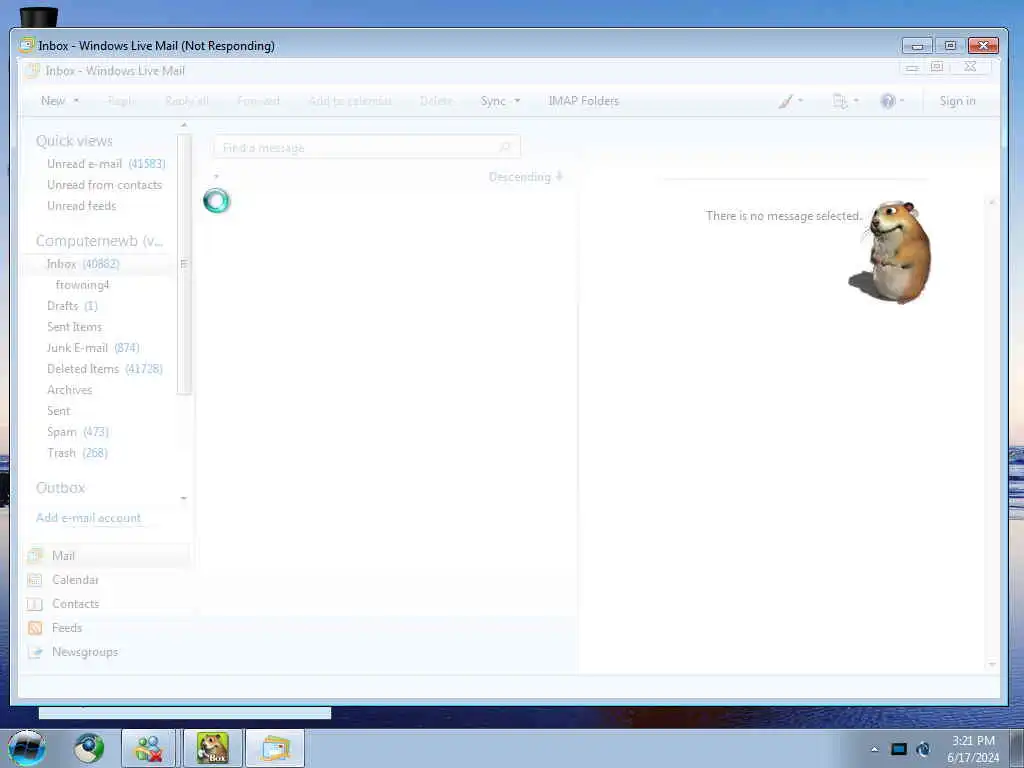Click the Delete toolbar button
Viewport: 1024px width, 768px height.
[x=436, y=101]
